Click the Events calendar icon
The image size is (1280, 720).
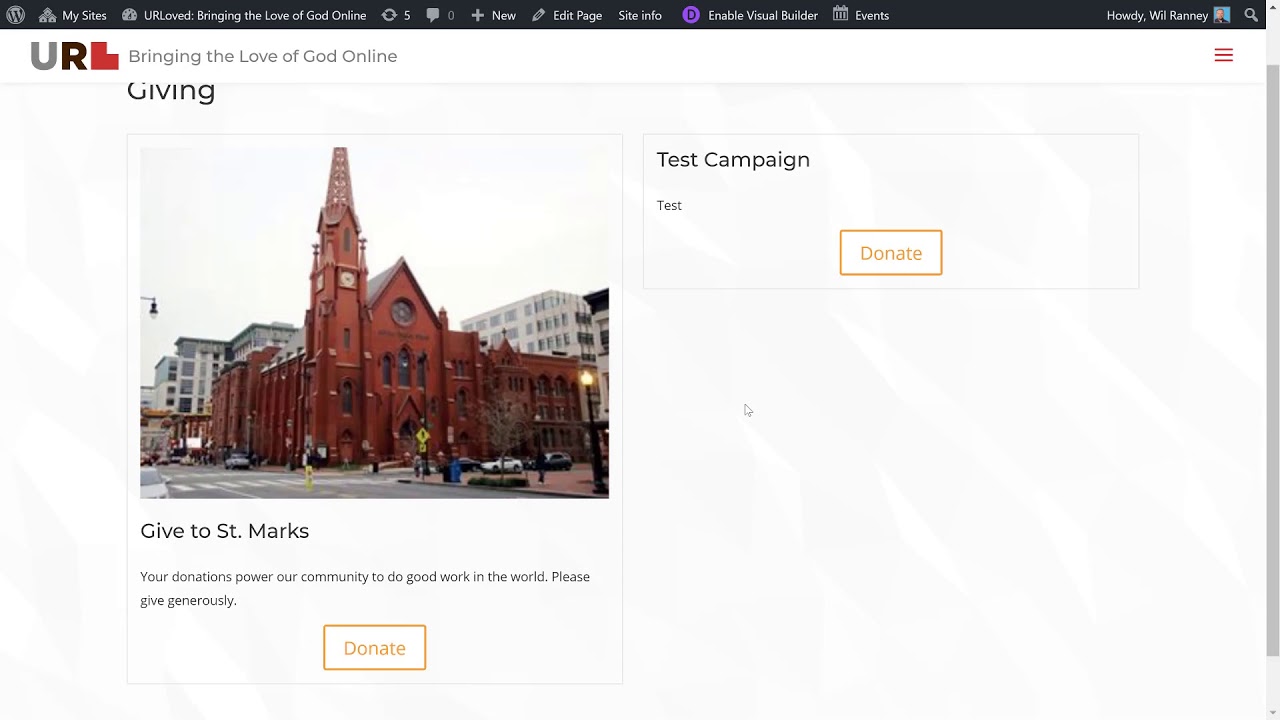pyautogui.click(x=841, y=14)
